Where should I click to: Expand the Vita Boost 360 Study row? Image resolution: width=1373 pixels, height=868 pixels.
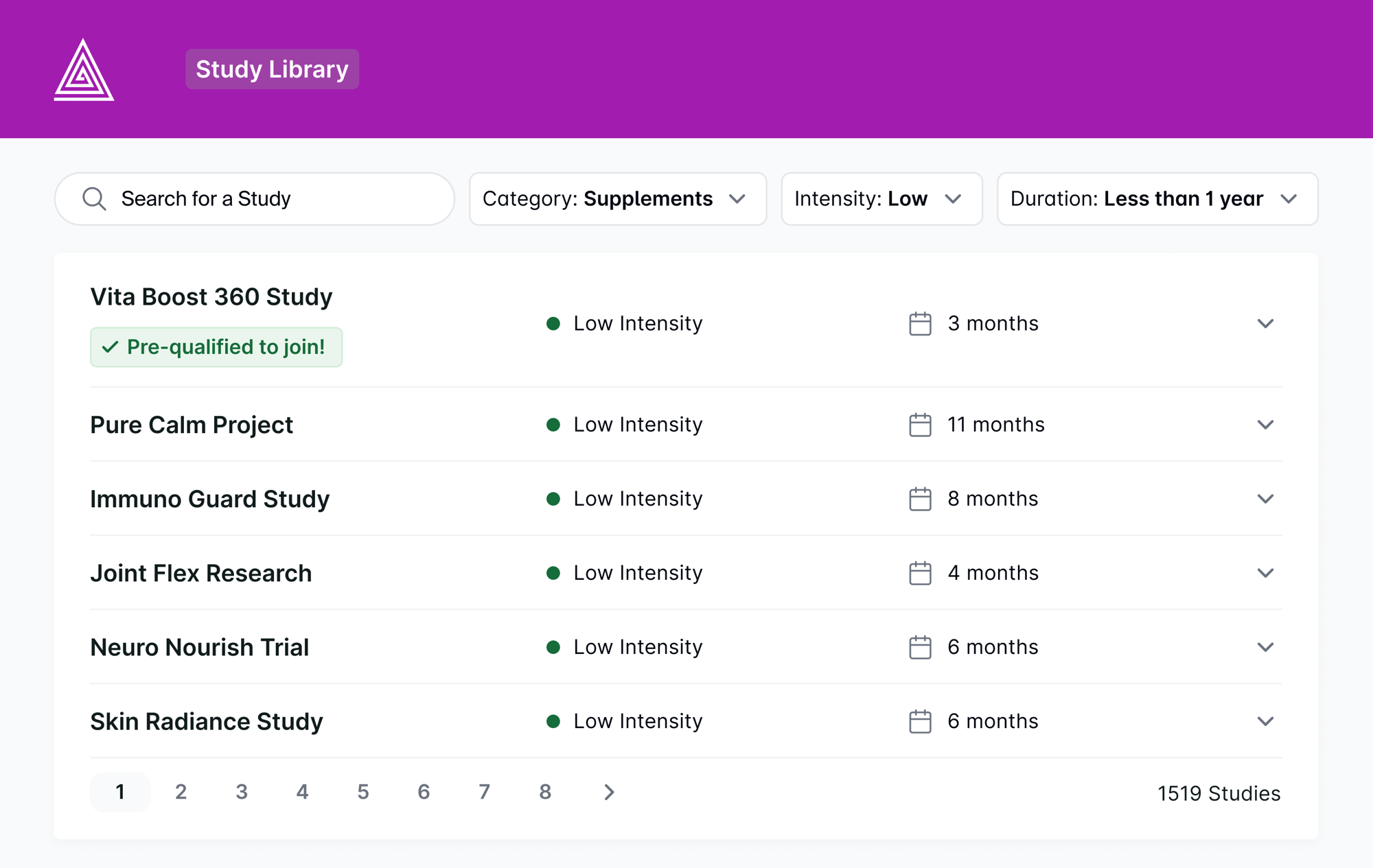pyautogui.click(x=1266, y=323)
